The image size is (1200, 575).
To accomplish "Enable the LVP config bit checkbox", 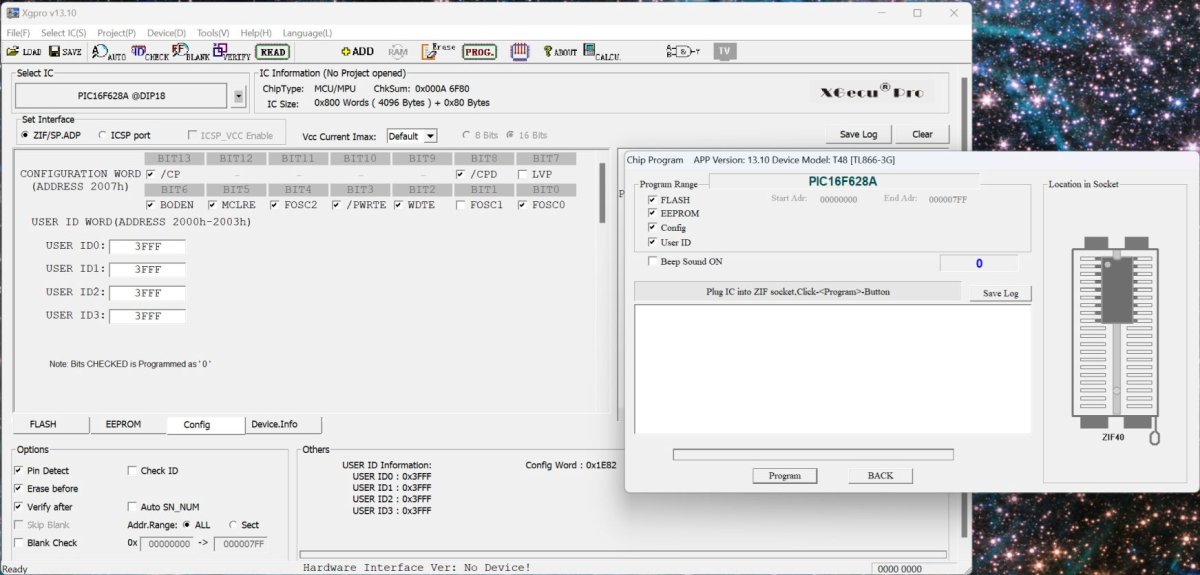I will (522, 174).
